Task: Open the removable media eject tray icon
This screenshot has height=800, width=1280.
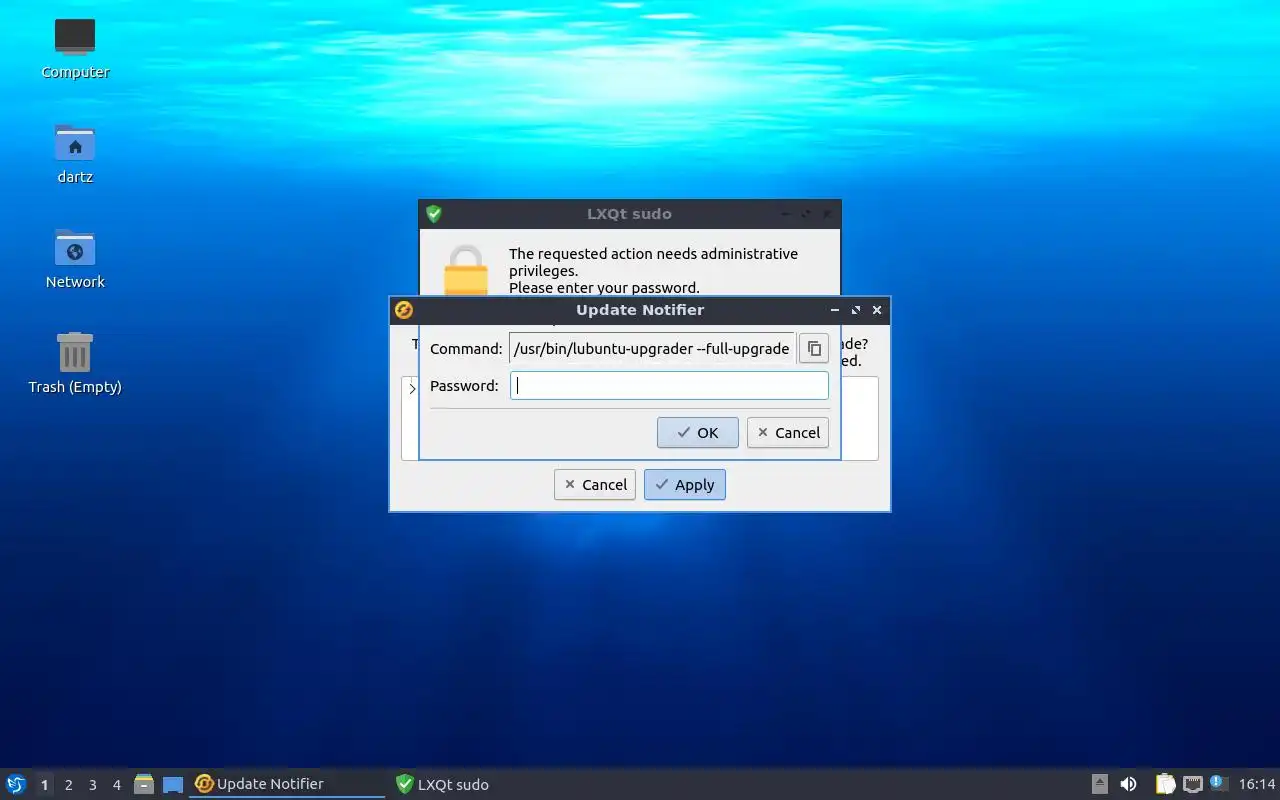Action: (x=1099, y=784)
